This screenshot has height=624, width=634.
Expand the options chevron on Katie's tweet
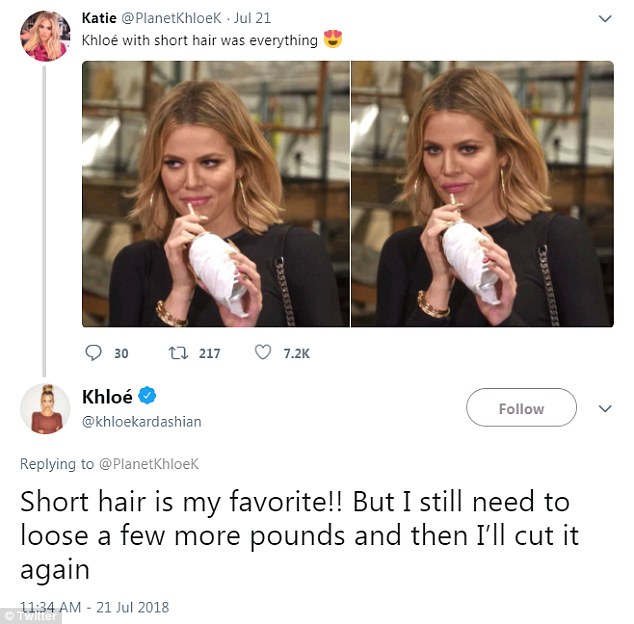point(605,19)
